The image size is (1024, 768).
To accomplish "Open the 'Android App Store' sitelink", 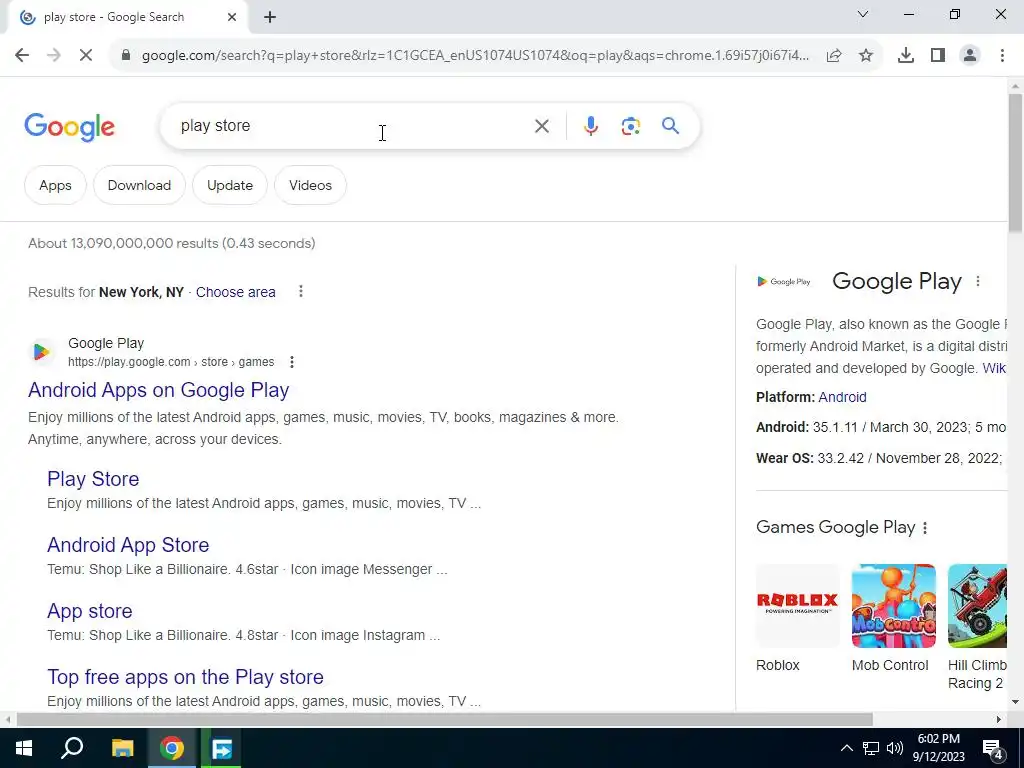I will (128, 545).
